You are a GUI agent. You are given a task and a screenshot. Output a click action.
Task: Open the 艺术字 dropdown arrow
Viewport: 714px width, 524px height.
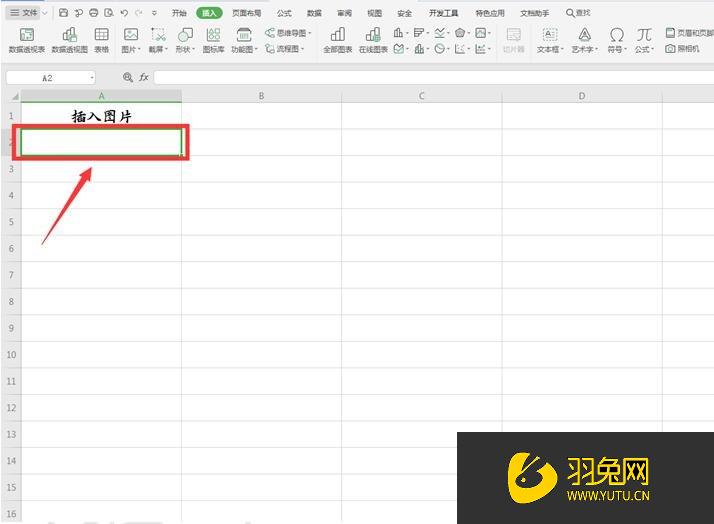click(x=596, y=49)
